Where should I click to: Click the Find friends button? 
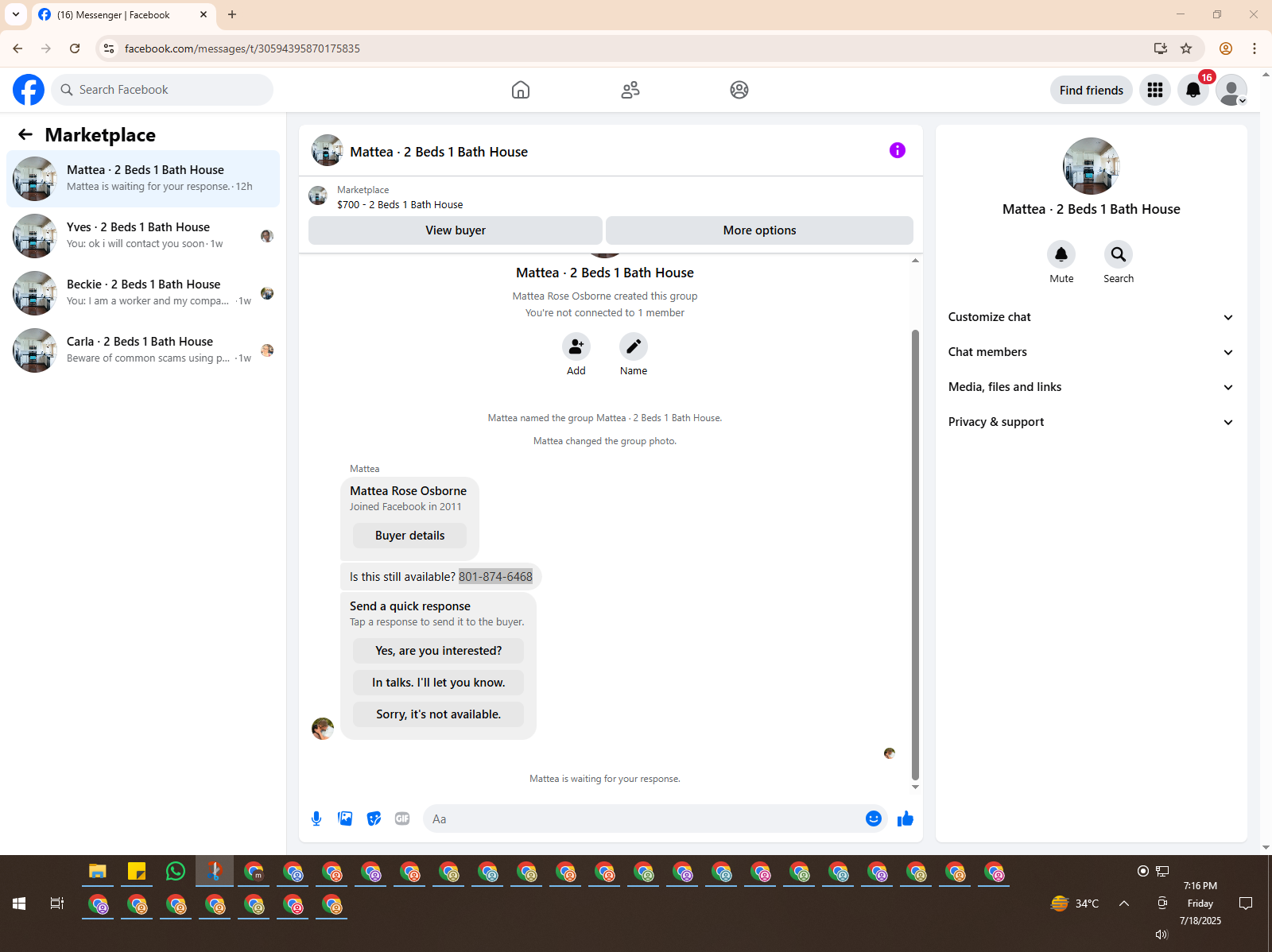(1091, 90)
